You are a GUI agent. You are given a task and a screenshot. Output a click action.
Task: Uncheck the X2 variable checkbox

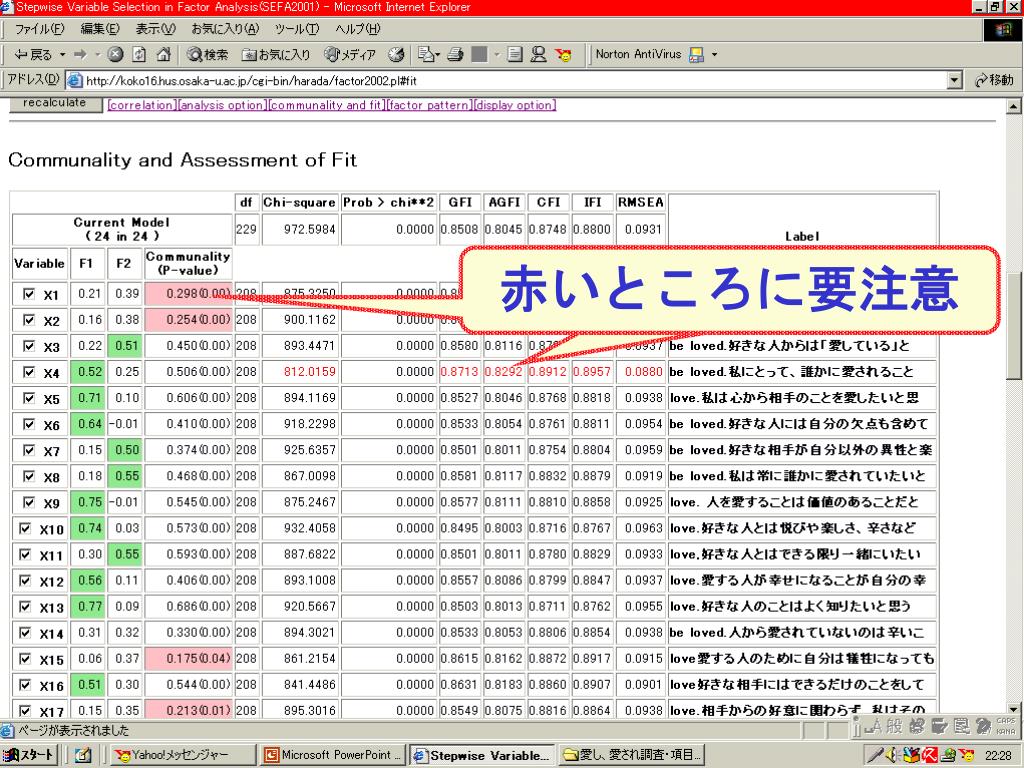pyautogui.click(x=29, y=320)
